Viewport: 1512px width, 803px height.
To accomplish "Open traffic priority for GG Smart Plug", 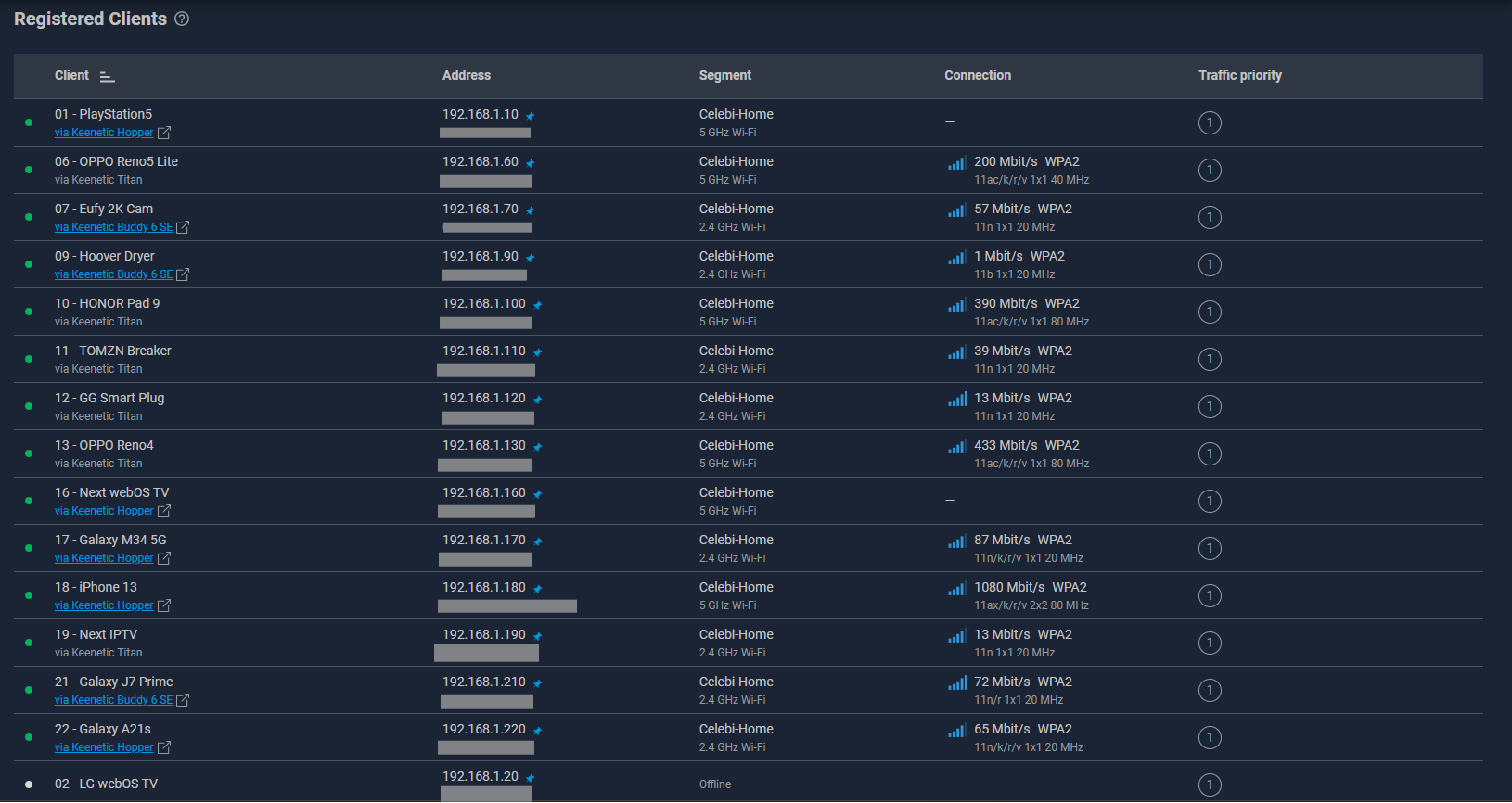I will tap(1210, 406).
